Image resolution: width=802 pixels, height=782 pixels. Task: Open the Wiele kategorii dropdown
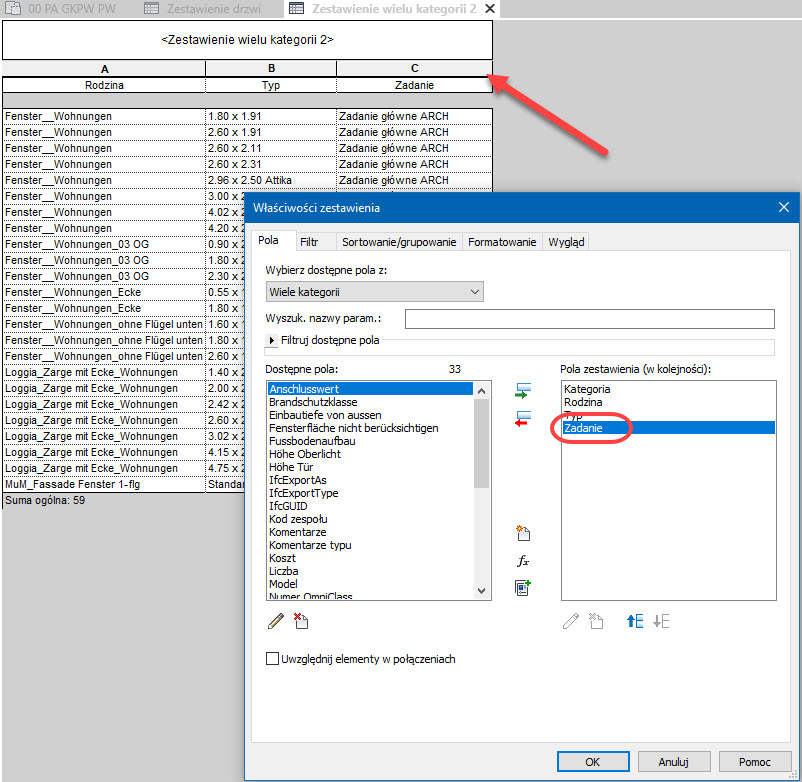point(375,292)
